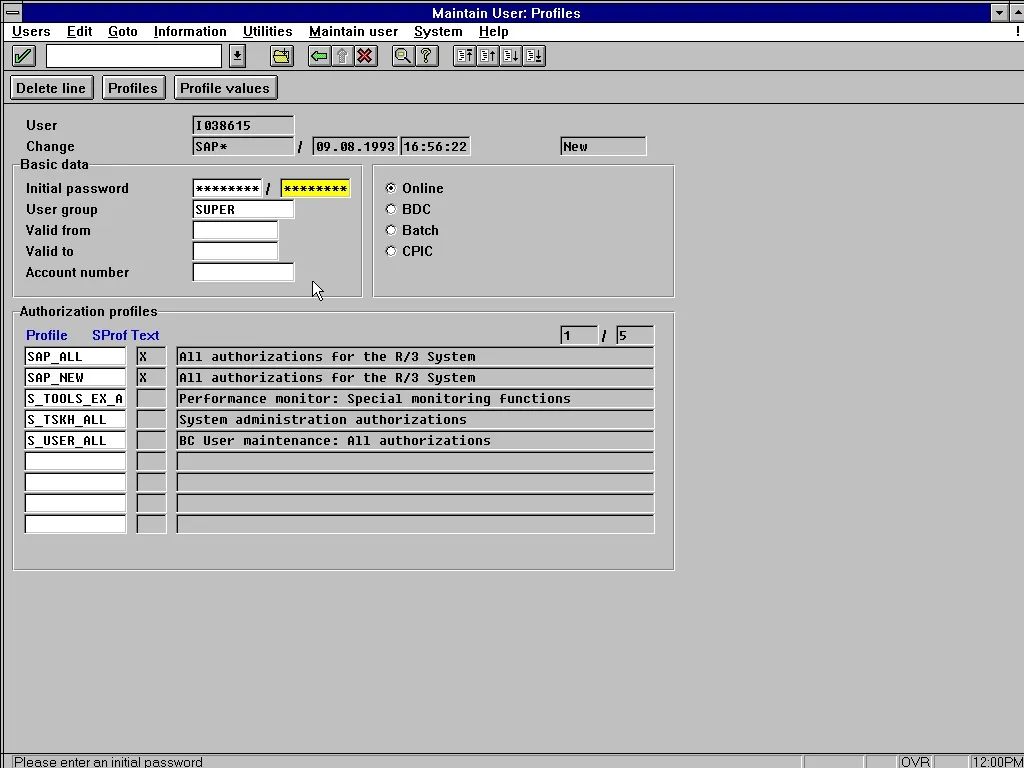1024x768 pixels.
Task: Click the Save folder icon in toolbar
Action: click(x=282, y=56)
